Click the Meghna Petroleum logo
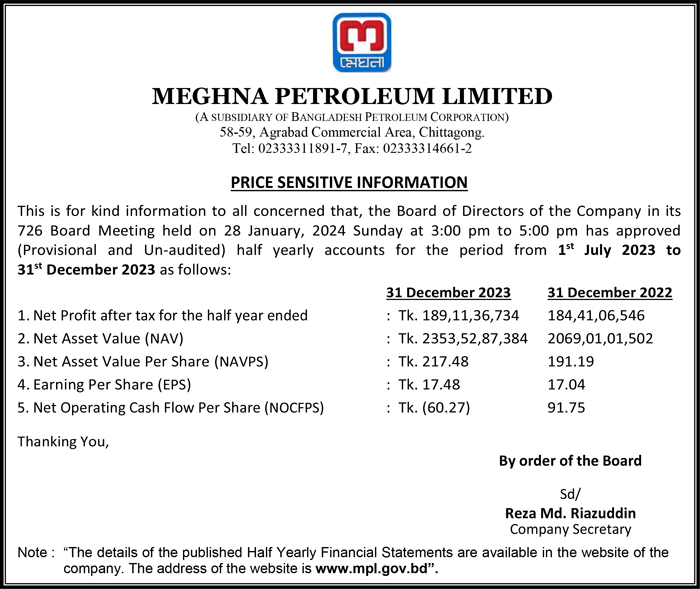The height and width of the screenshot is (589, 700). pyautogui.click(x=349, y=44)
